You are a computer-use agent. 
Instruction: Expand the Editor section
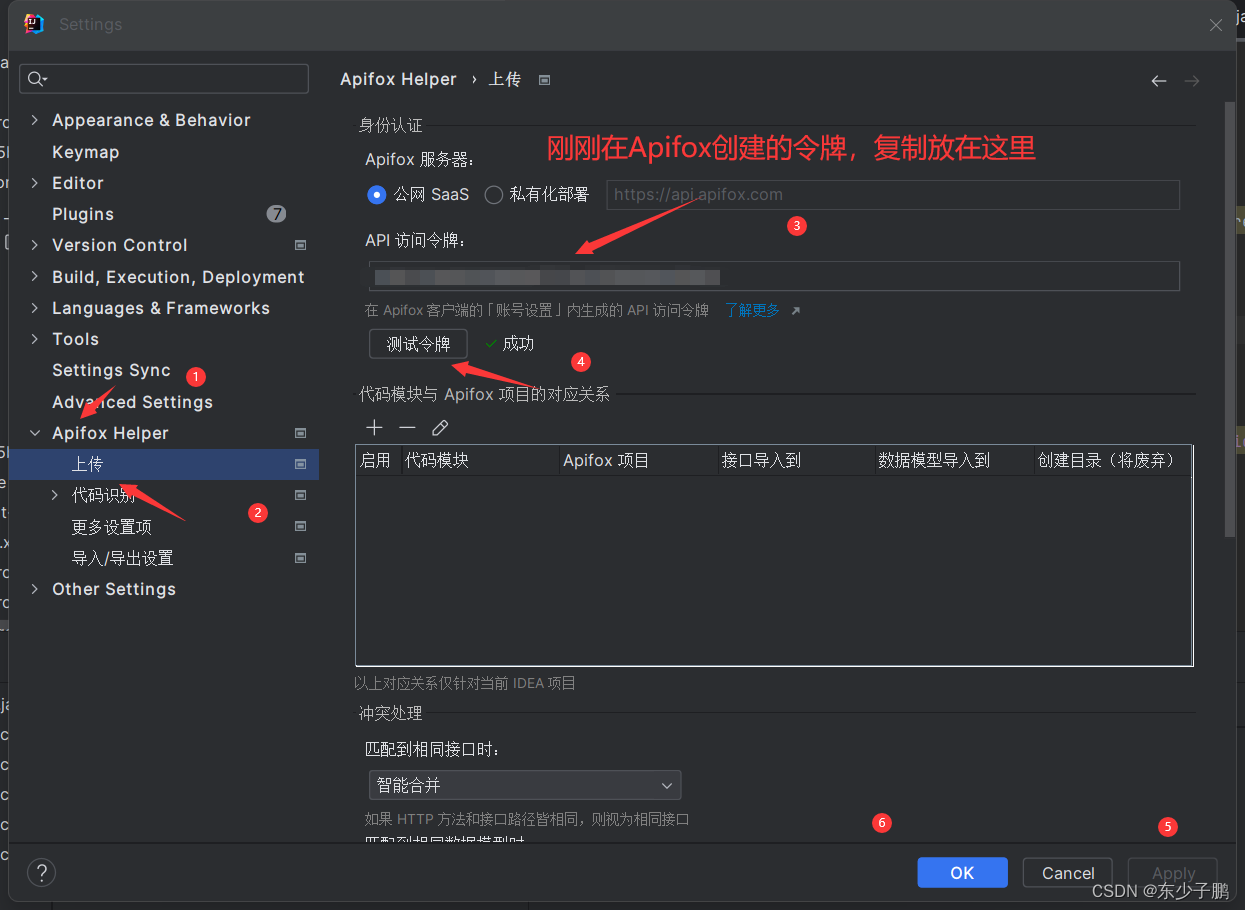35,183
